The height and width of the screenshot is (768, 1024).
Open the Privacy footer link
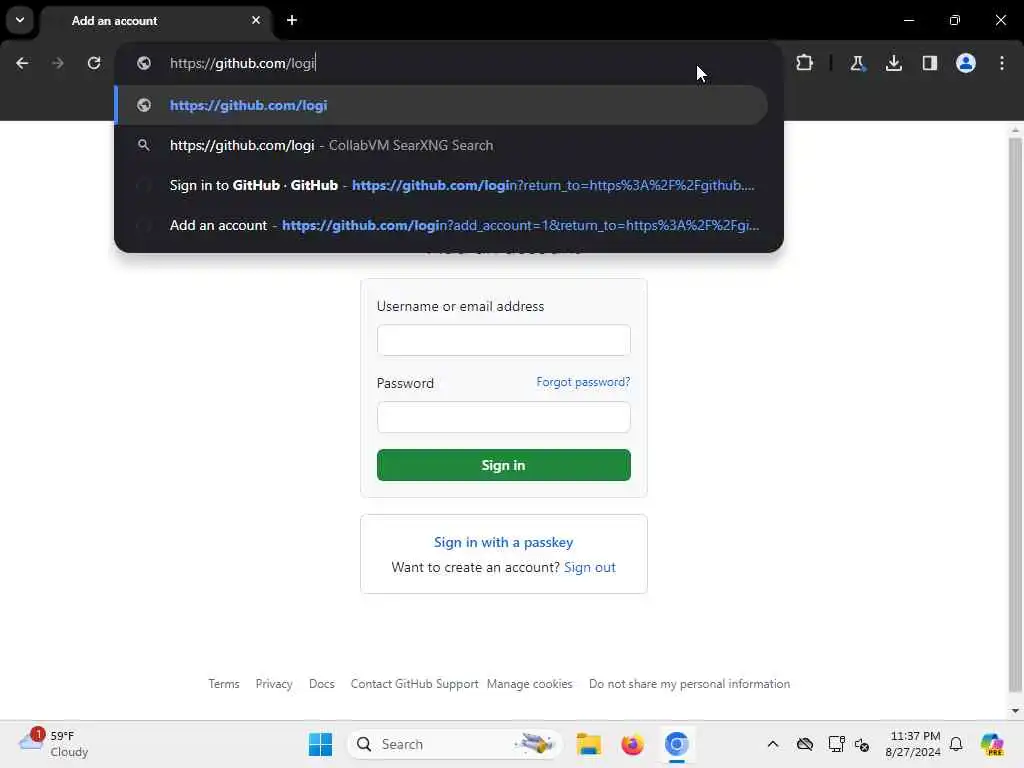[274, 684]
